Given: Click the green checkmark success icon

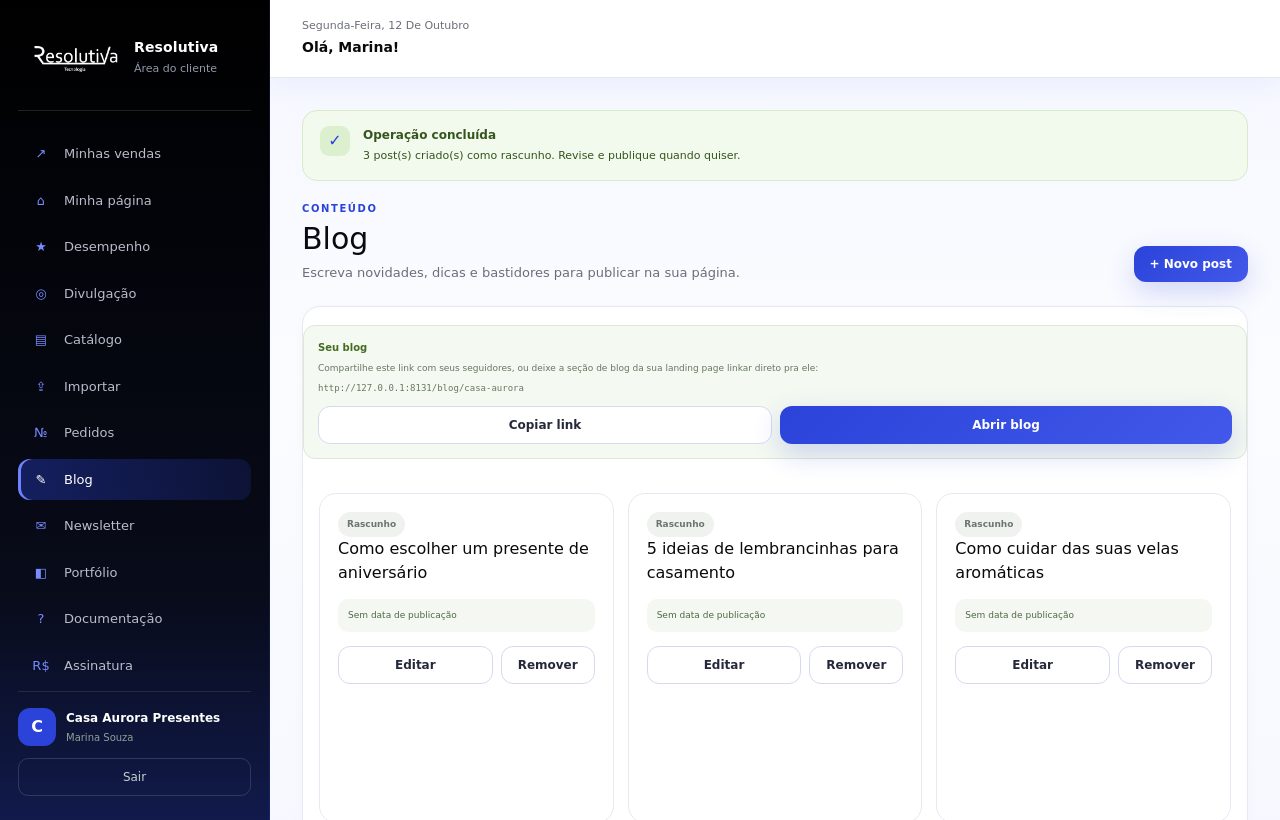Looking at the screenshot, I should (335, 141).
